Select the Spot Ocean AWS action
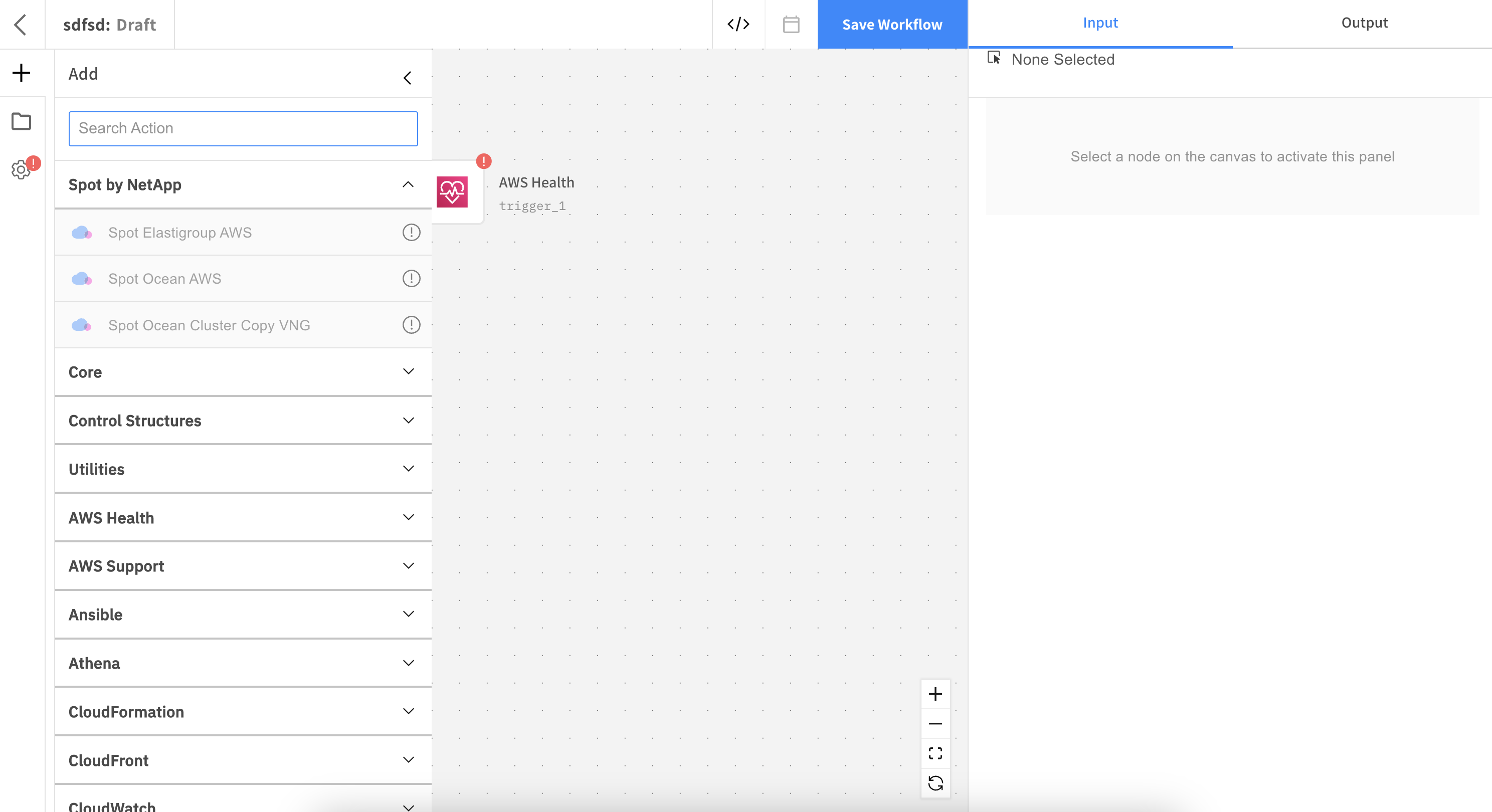The width and height of the screenshot is (1492, 812). (x=165, y=279)
